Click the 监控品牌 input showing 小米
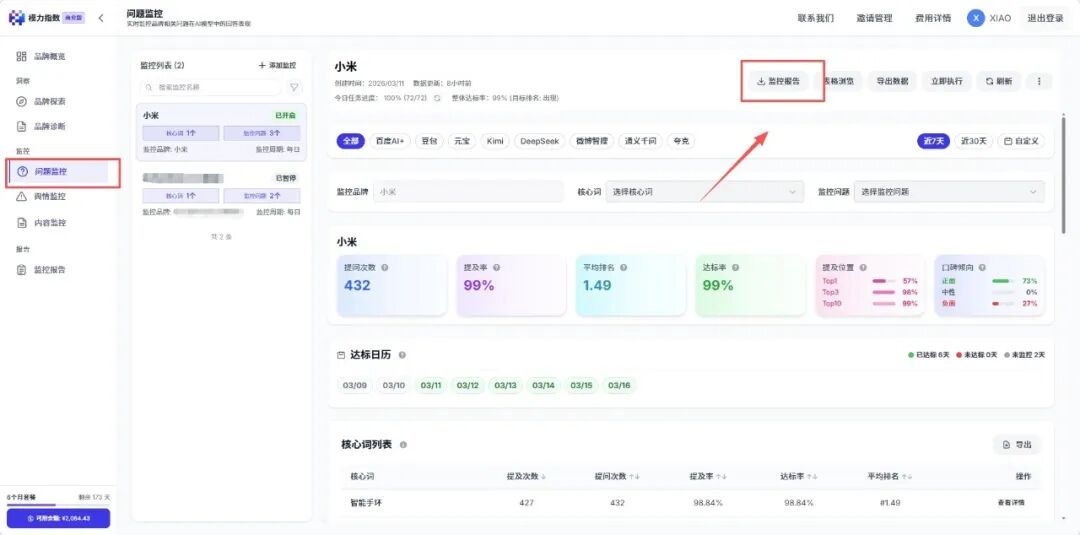Screen dimensions: 1080x535 point(468,192)
